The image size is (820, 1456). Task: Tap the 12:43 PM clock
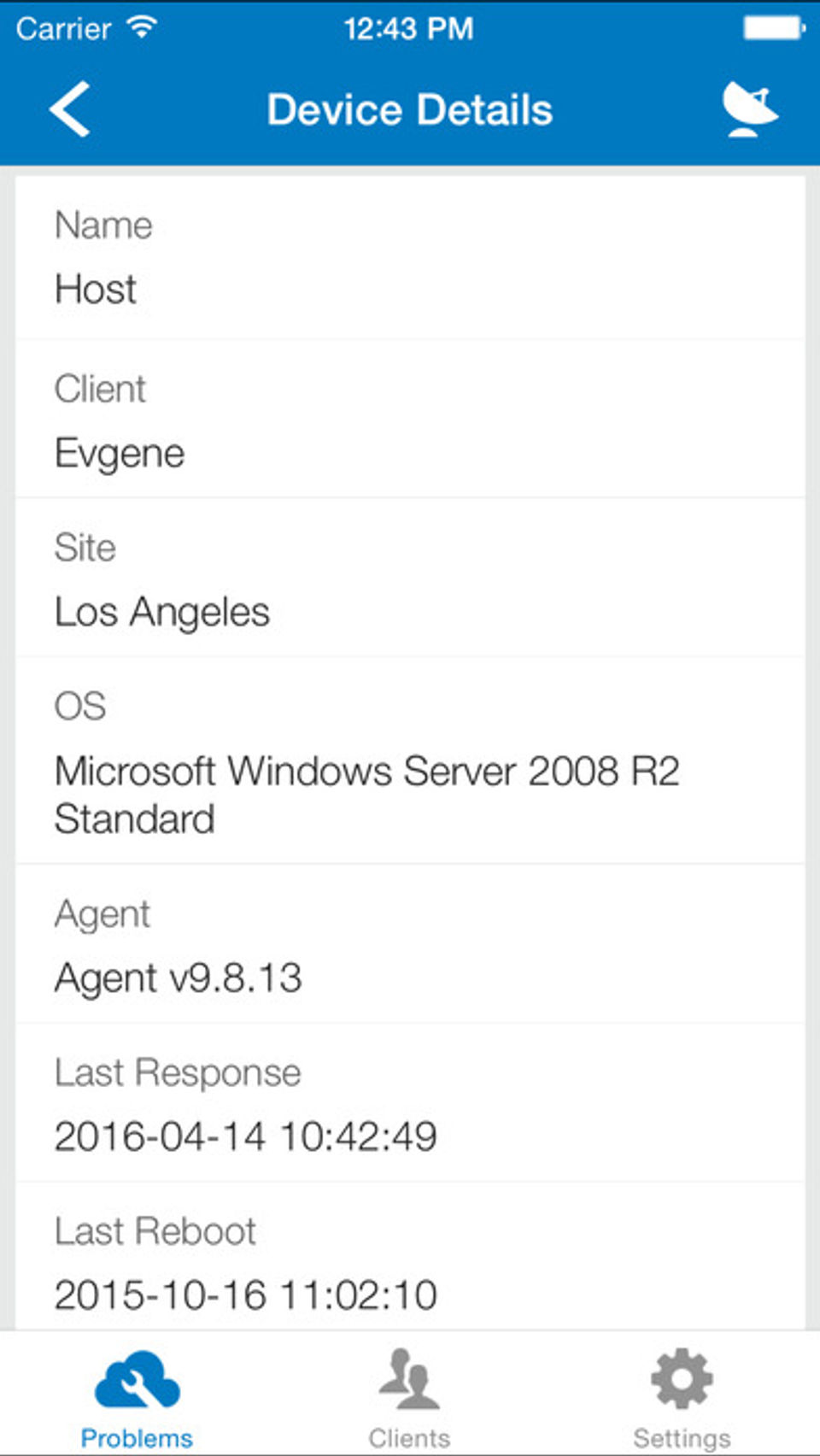[x=408, y=28]
